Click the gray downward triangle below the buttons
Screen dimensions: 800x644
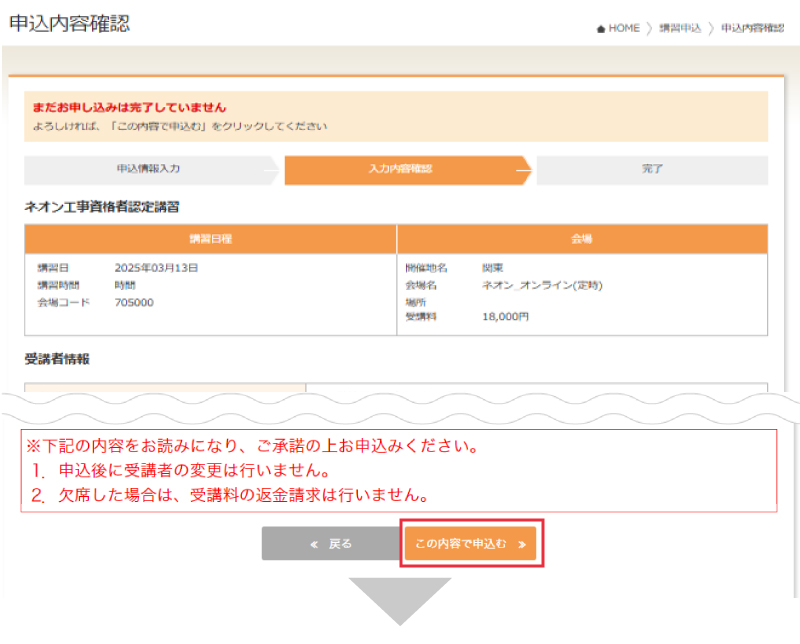click(399, 599)
